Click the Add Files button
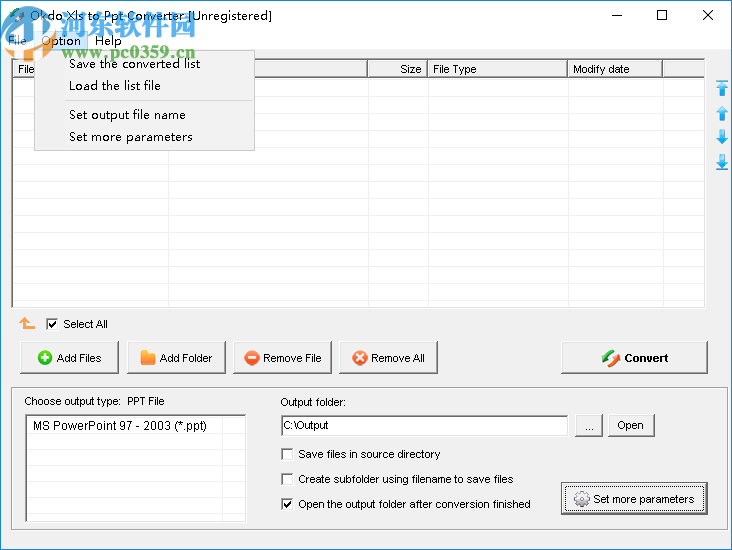 [70, 358]
